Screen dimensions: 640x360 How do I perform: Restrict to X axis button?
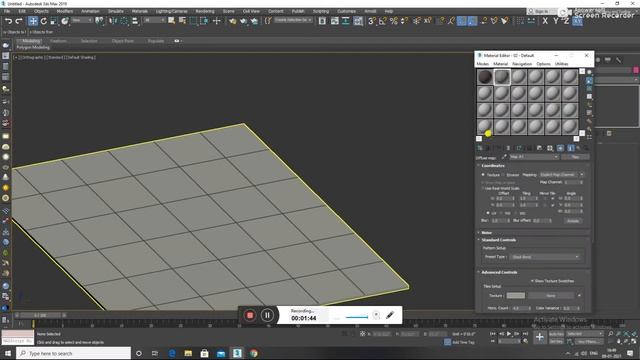click(x=545, y=21)
